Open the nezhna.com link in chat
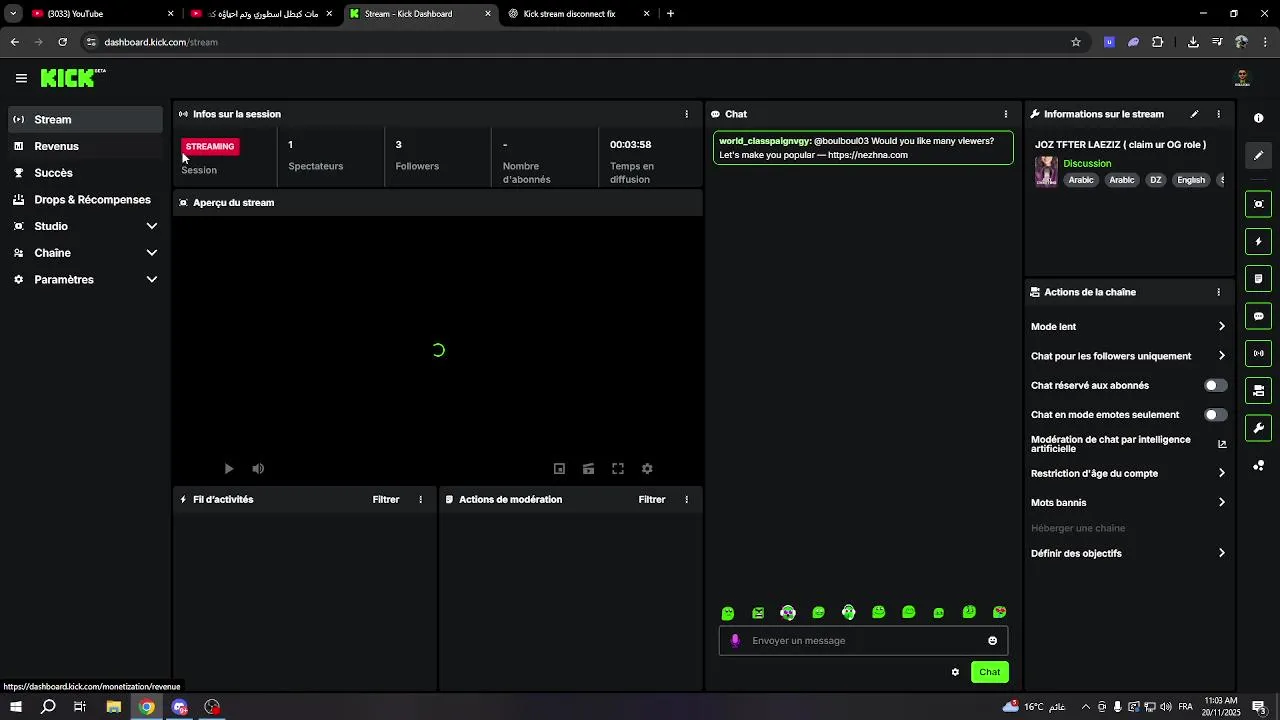The height and width of the screenshot is (720, 1280). pos(868,155)
